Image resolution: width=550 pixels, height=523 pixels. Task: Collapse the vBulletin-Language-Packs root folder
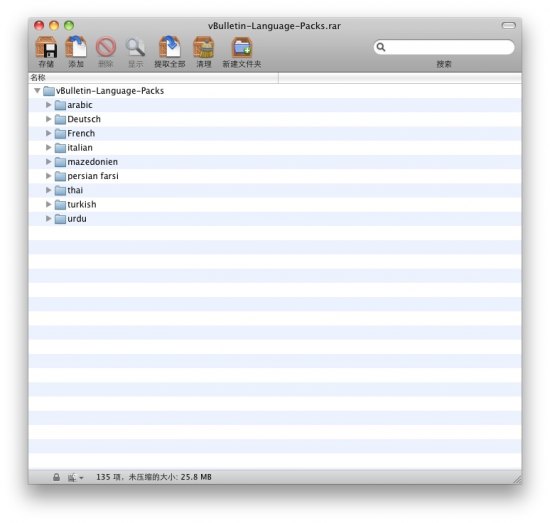click(x=37, y=90)
